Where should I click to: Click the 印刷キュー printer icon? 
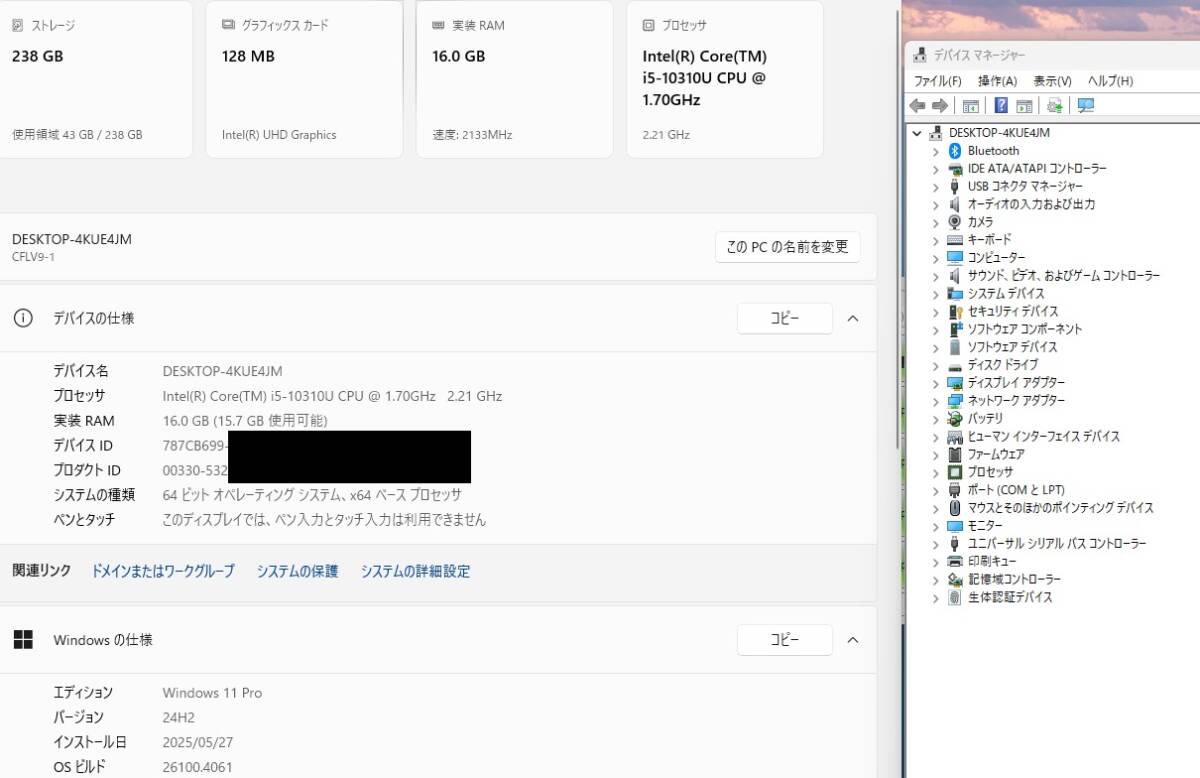[x=955, y=561]
